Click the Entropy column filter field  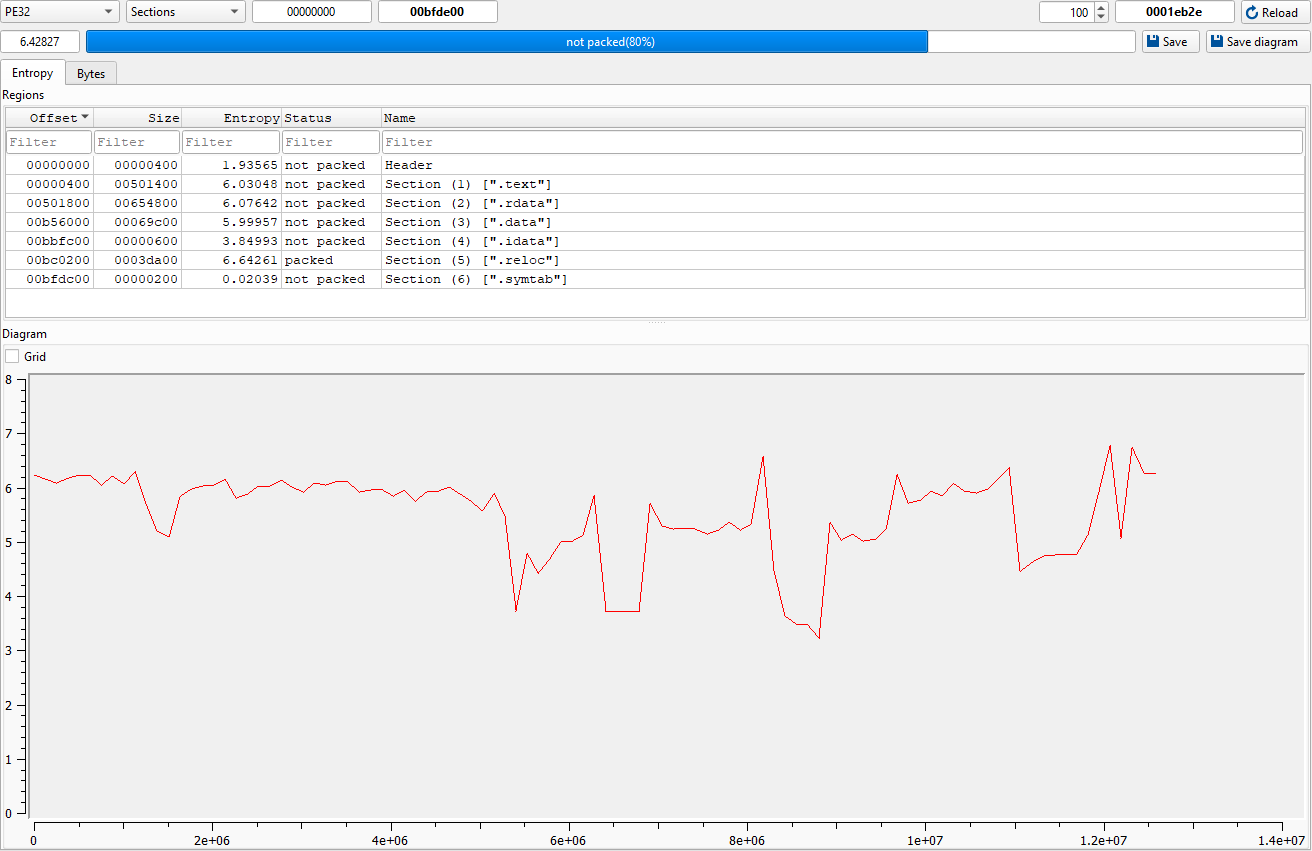[x=231, y=142]
